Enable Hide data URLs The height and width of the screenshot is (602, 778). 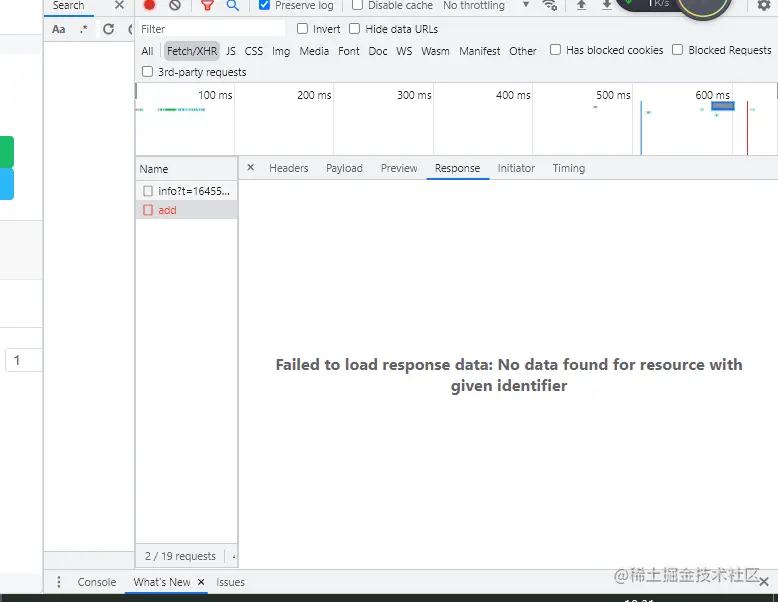coord(354,29)
